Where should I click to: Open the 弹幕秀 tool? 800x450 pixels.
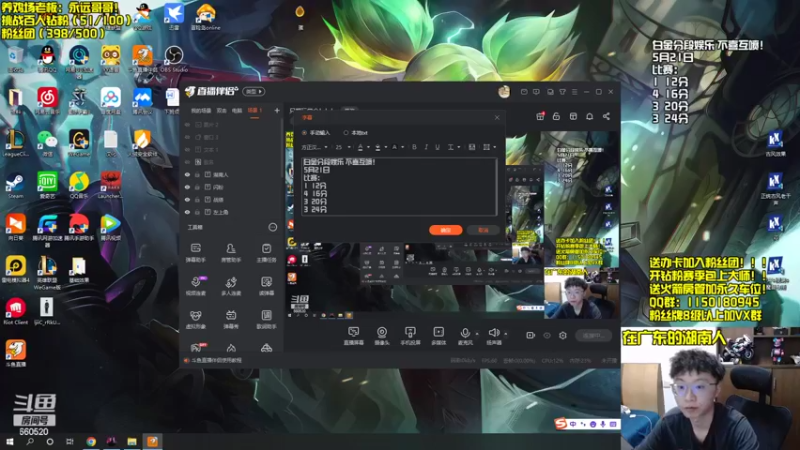[231, 319]
